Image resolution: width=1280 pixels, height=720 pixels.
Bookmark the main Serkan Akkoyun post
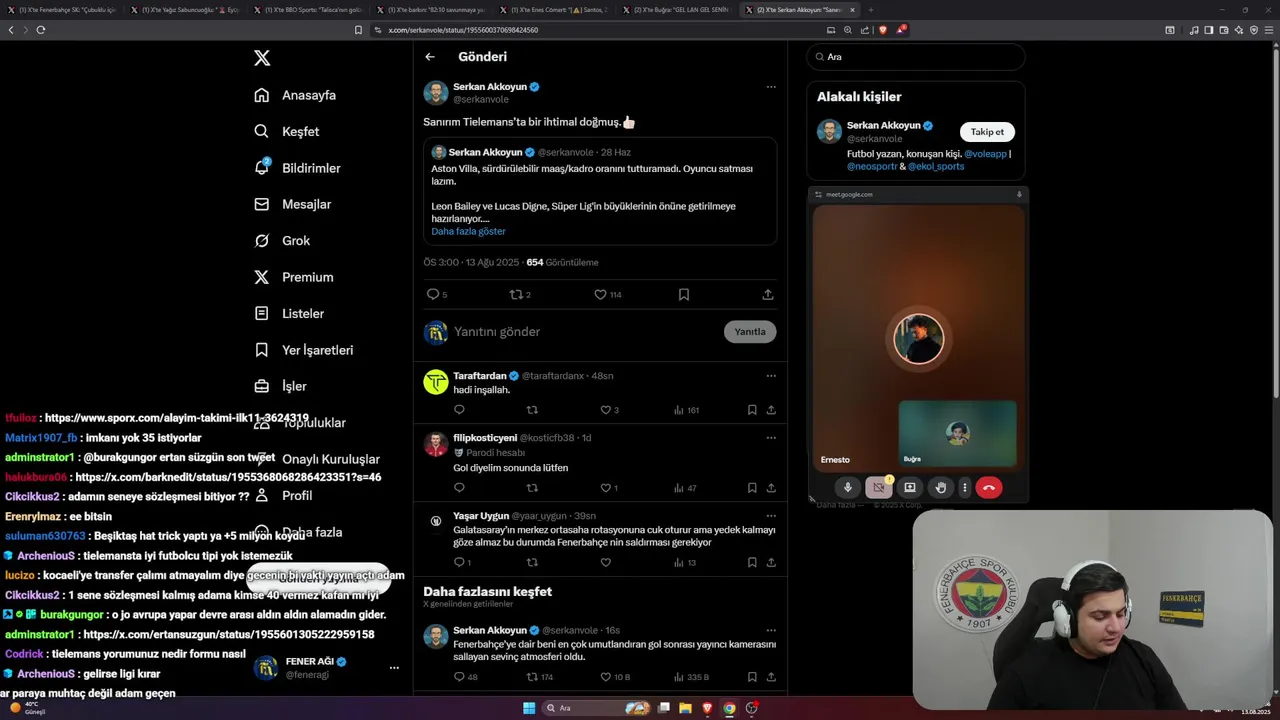point(684,294)
